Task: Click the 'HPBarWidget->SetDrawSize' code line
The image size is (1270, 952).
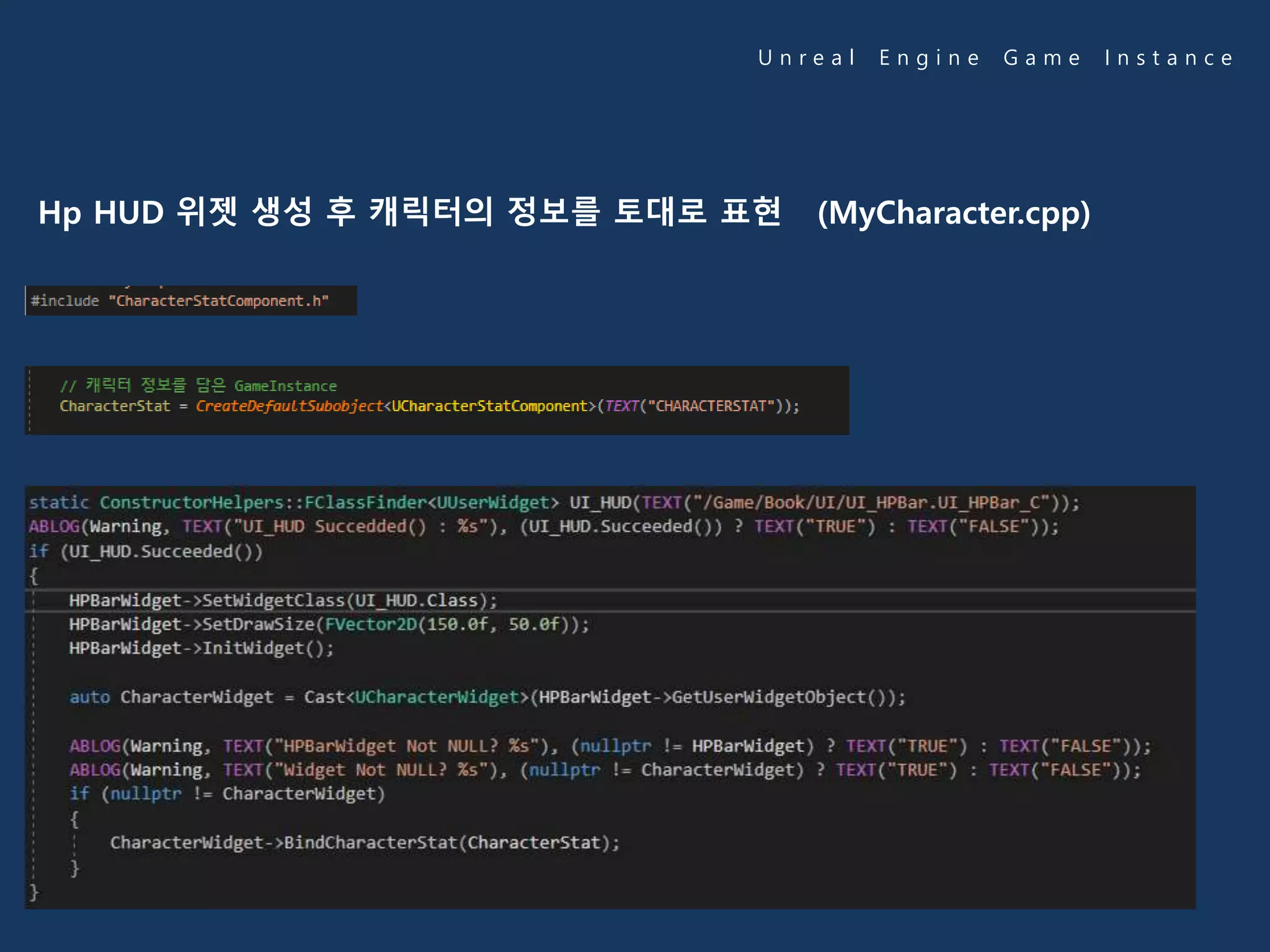Action: point(329,624)
